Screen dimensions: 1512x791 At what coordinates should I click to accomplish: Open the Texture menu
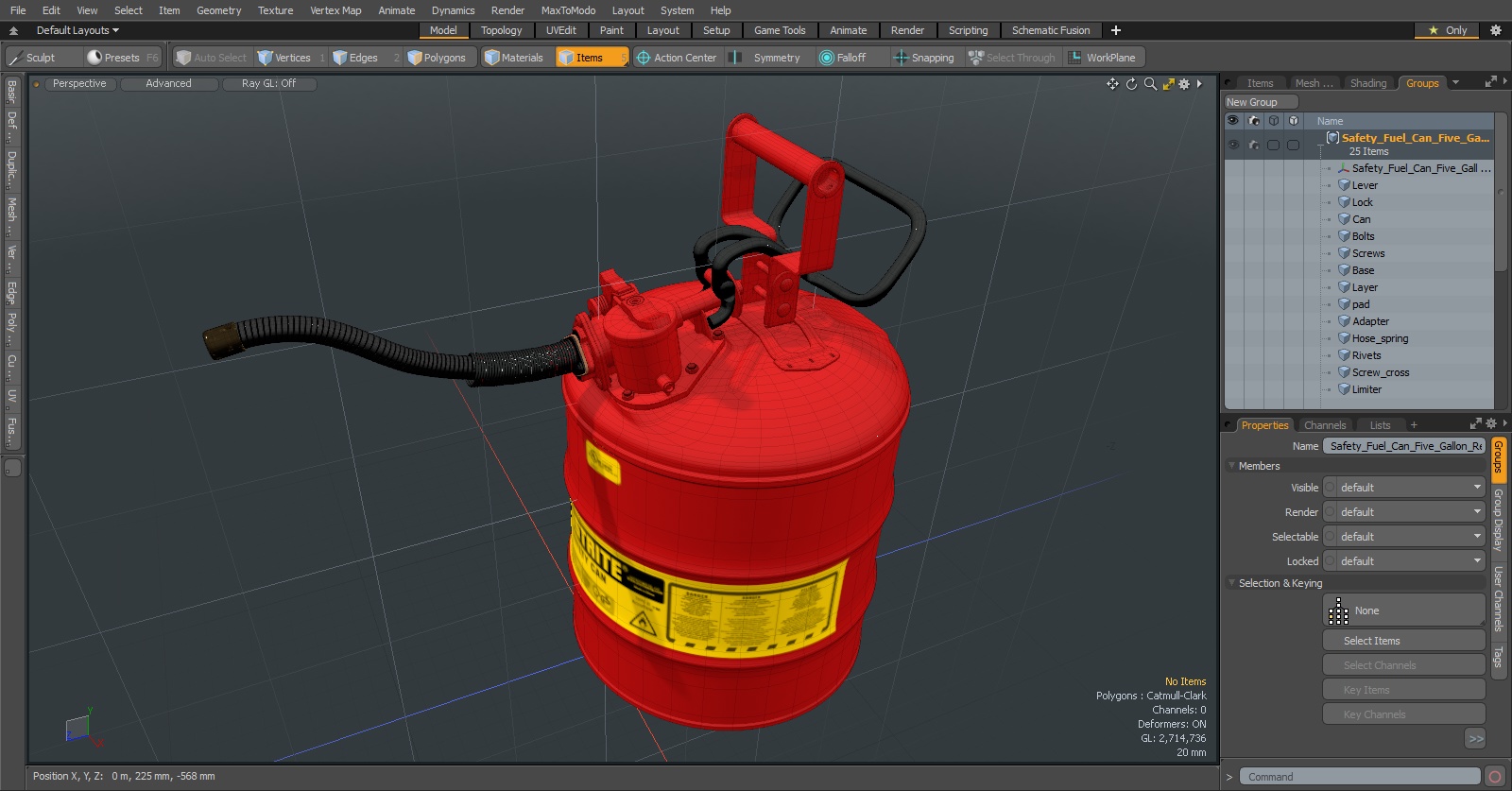point(275,10)
